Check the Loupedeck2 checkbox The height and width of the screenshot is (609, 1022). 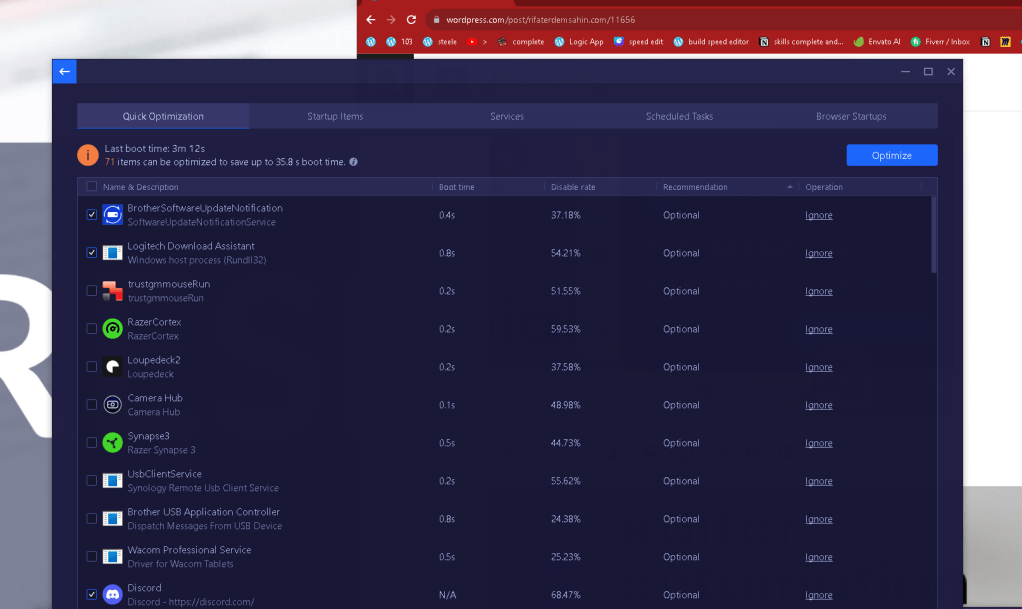coord(91,366)
